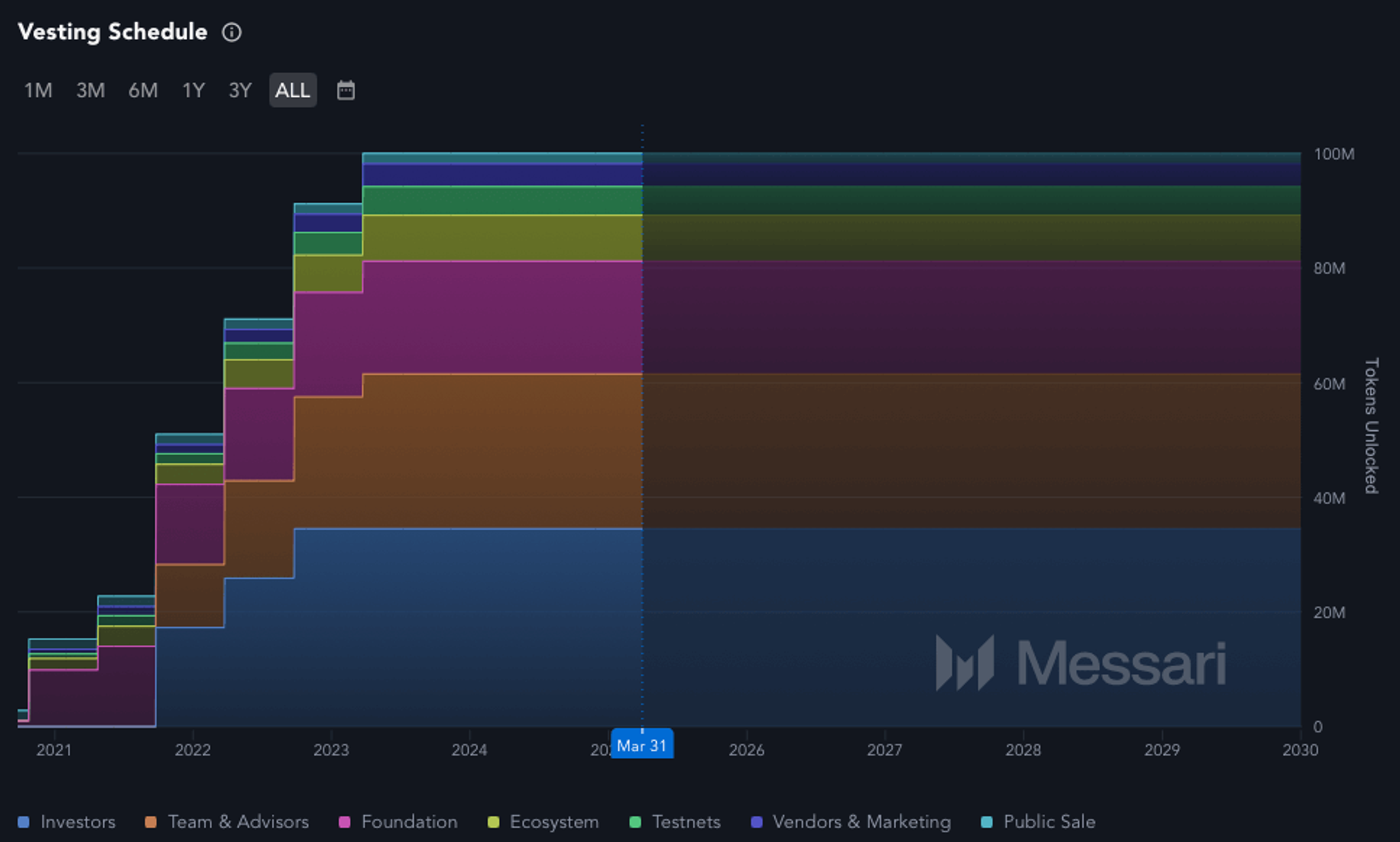This screenshot has width=1400, height=842.
Task: Hide the Foundation legend series
Action: [398, 822]
